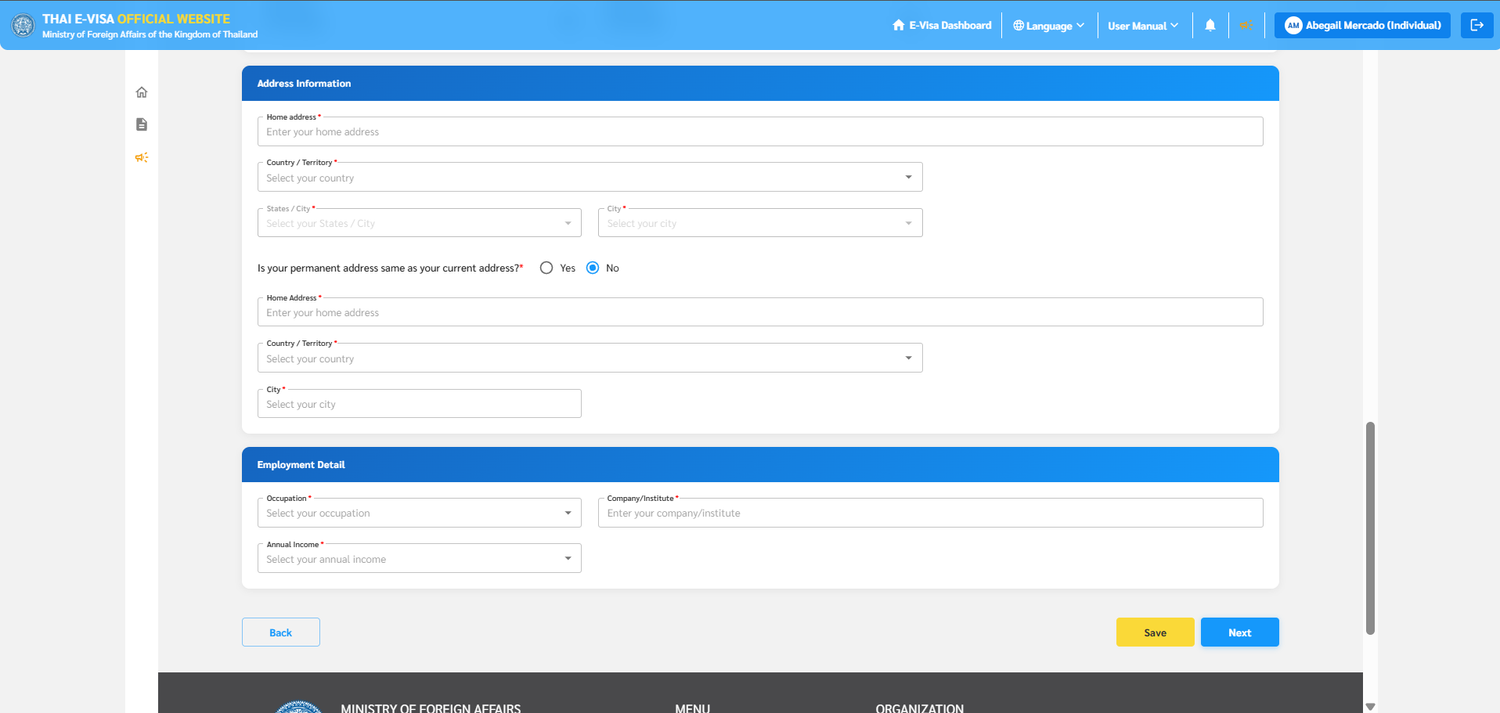Open the document icon in the sidebar
Image resolution: width=1500 pixels, height=713 pixels.
pyautogui.click(x=142, y=125)
